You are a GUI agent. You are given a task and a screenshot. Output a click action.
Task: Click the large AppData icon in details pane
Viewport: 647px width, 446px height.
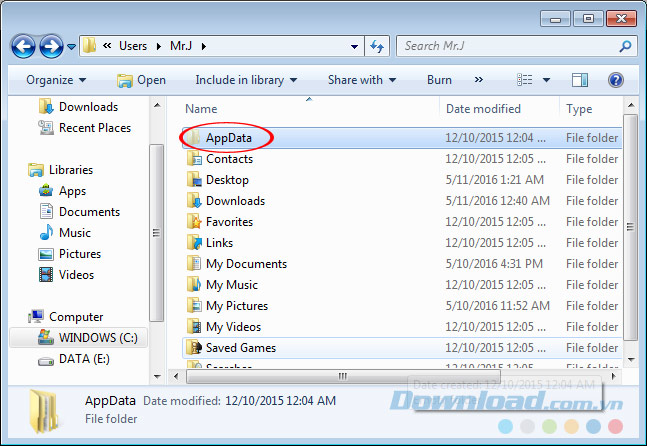[46, 411]
